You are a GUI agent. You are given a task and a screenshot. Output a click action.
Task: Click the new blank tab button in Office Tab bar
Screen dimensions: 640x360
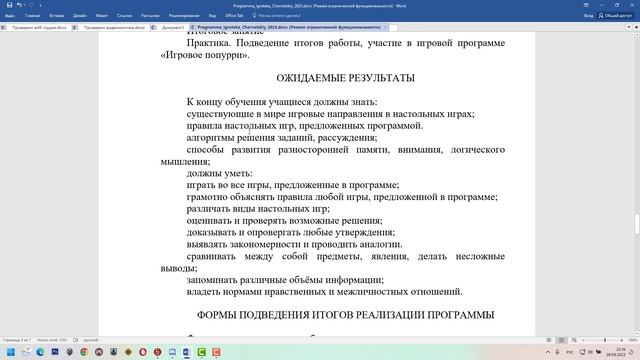tap(393, 27)
